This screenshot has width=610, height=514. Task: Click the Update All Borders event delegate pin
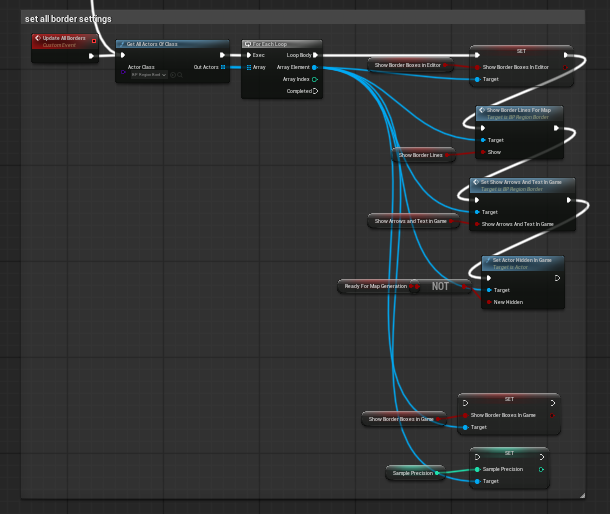(93, 41)
